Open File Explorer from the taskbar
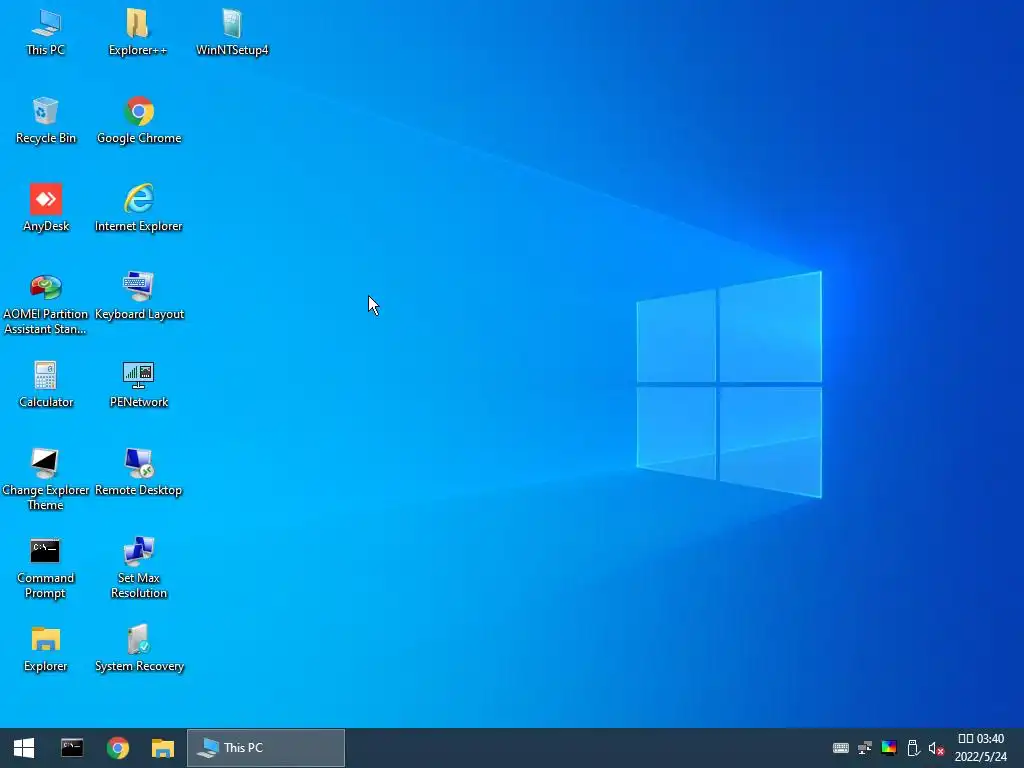Screen dimensions: 1024x768 (163, 748)
